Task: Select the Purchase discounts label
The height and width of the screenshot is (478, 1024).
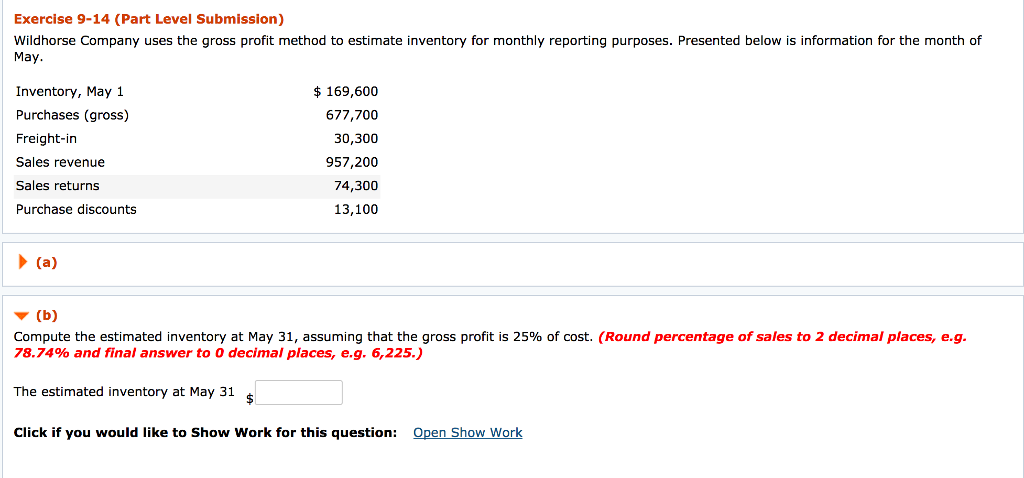Action: 76,209
